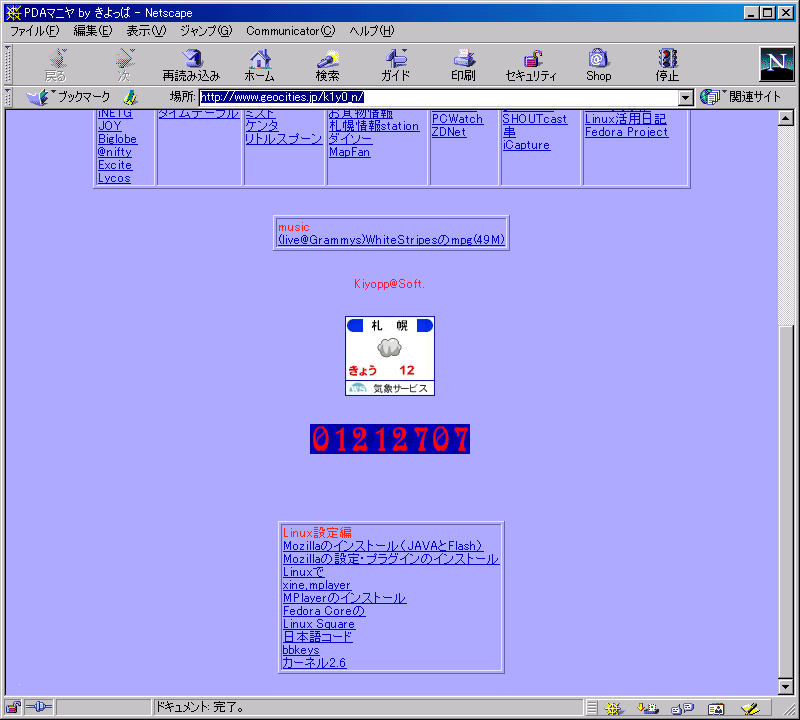Open the Excite link
The height and width of the screenshot is (720, 800).
pyautogui.click(x=115, y=165)
